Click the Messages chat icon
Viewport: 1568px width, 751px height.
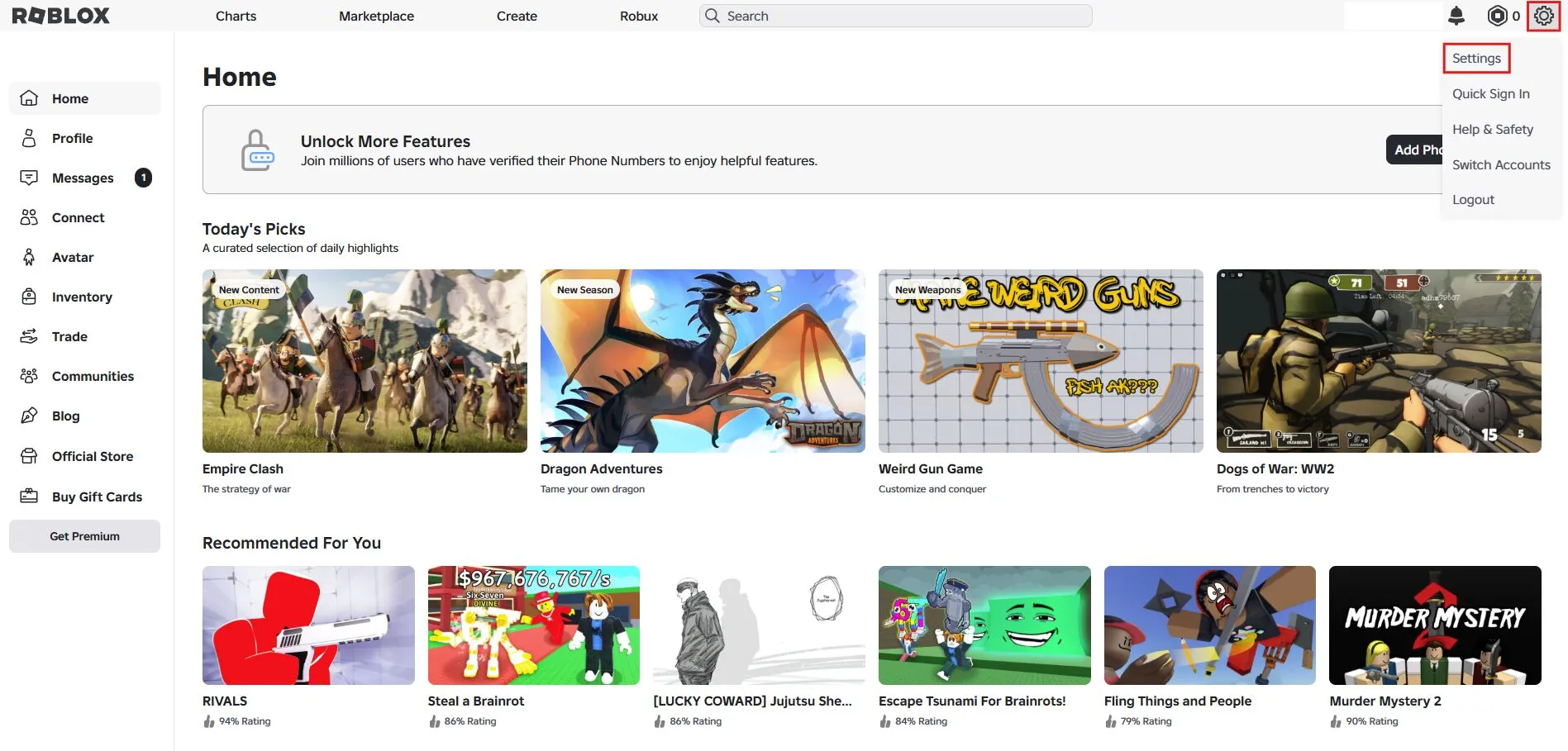tap(29, 178)
